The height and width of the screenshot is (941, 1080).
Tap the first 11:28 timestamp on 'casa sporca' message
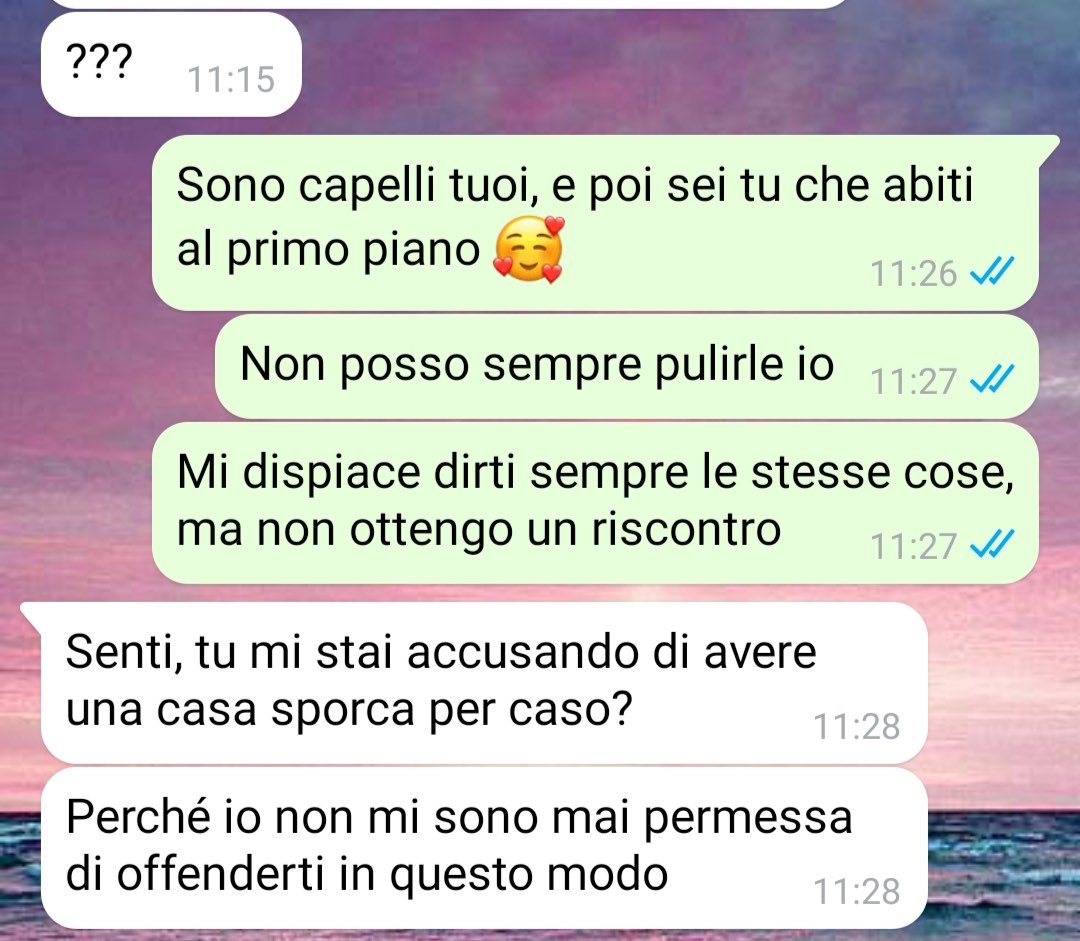point(856,726)
